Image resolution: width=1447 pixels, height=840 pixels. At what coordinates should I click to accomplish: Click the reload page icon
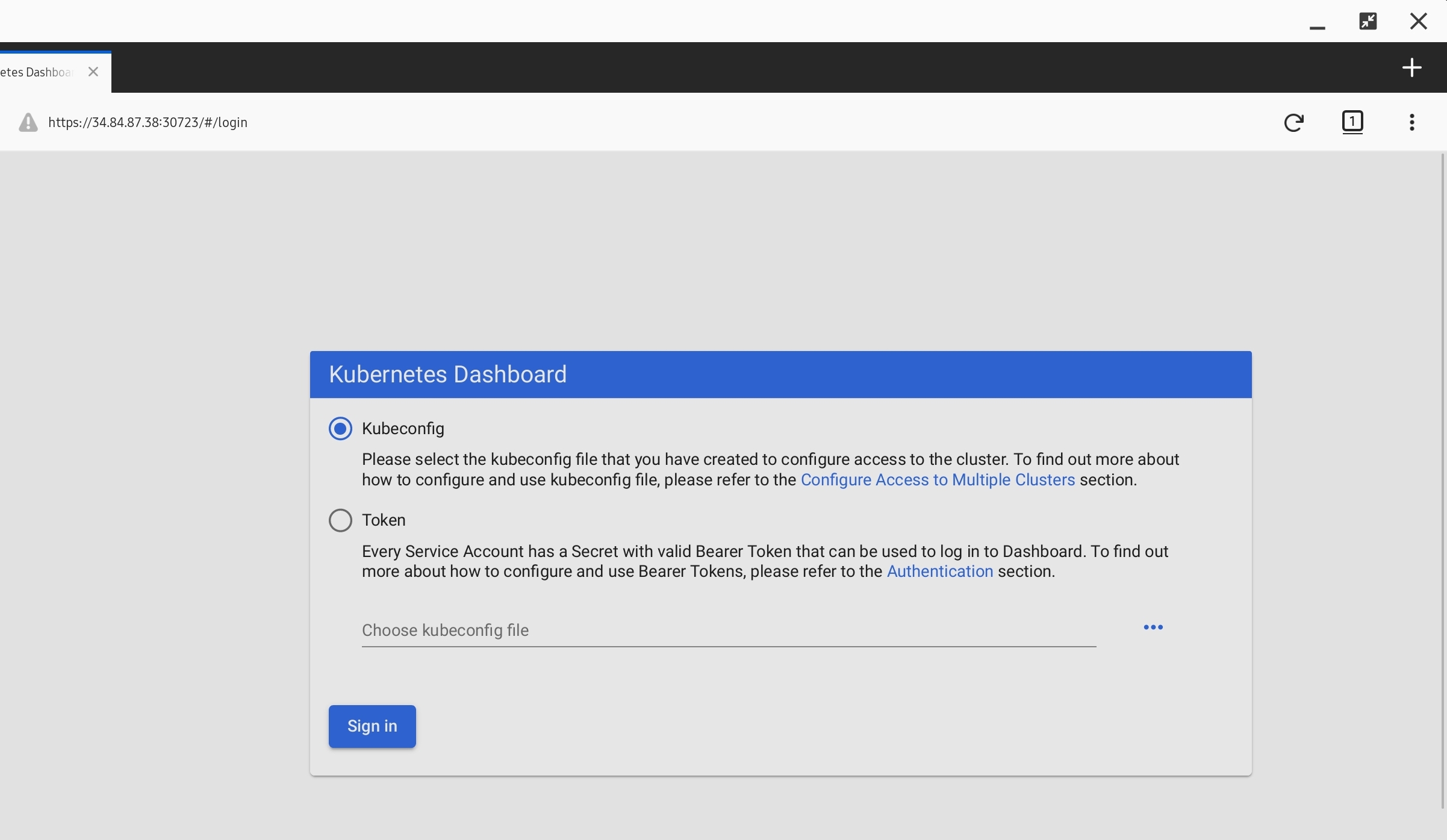[x=1293, y=122]
